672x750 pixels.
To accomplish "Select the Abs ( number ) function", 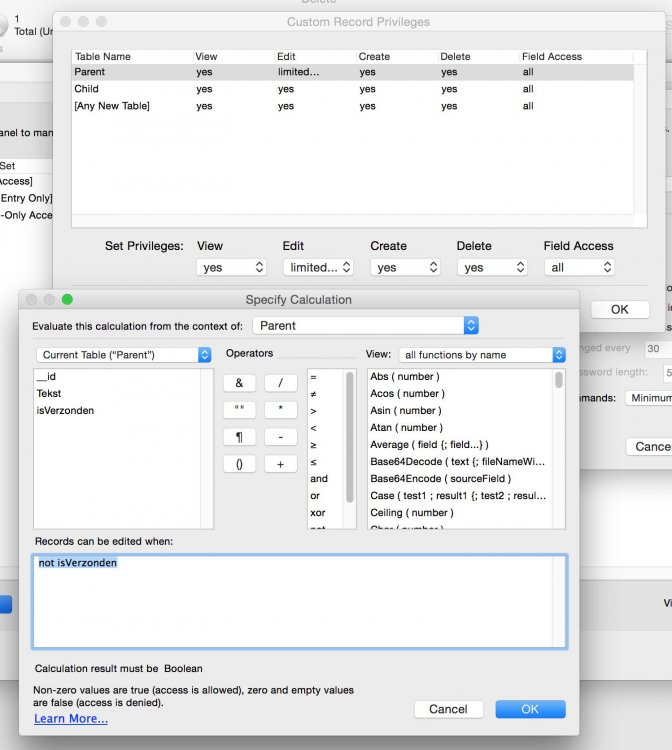I will click(405, 377).
